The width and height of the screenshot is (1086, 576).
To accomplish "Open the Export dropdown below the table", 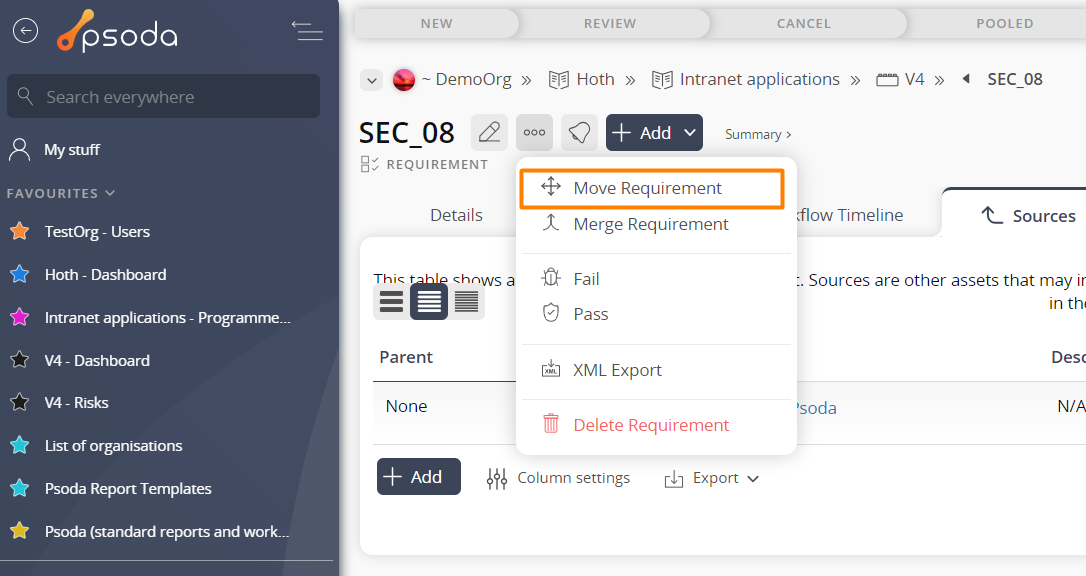I will [712, 478].
